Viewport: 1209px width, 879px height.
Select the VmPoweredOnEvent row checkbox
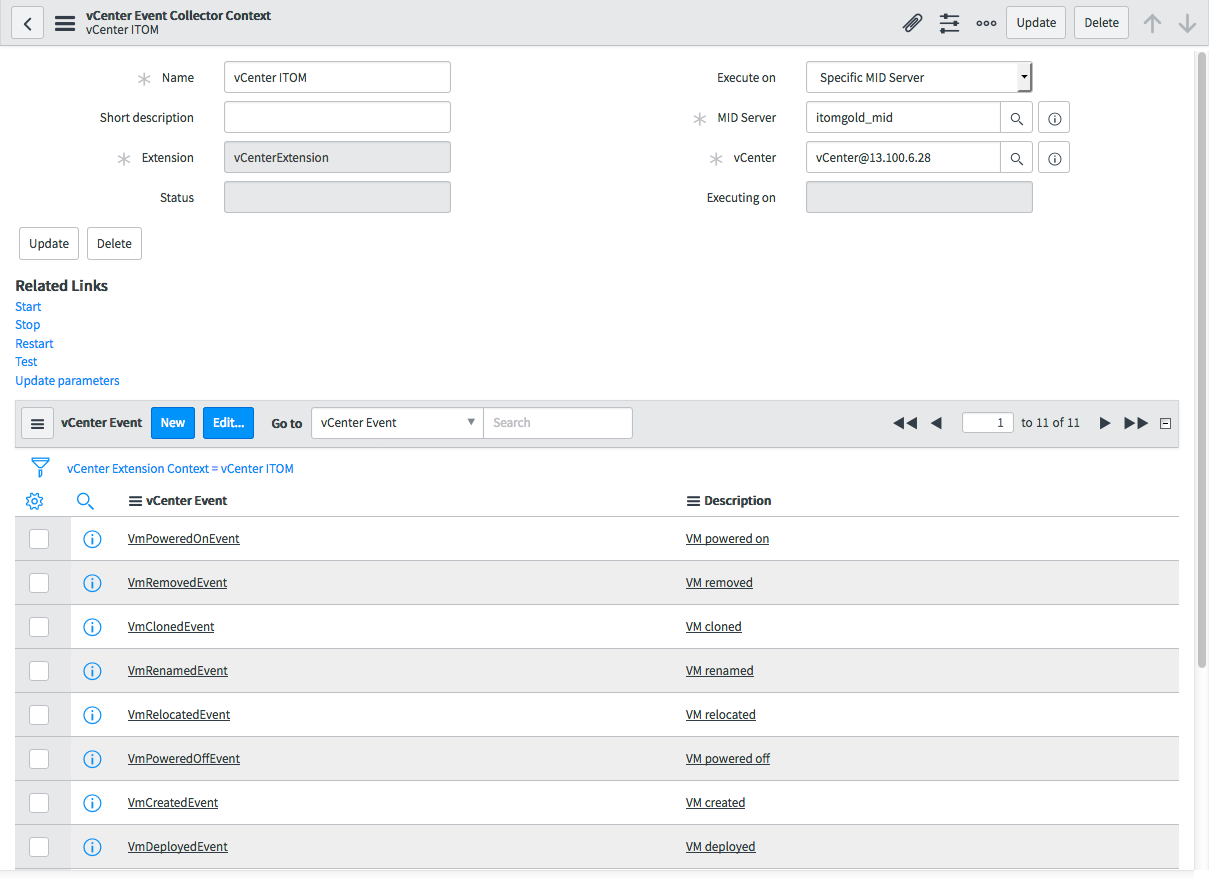[39, 539]
